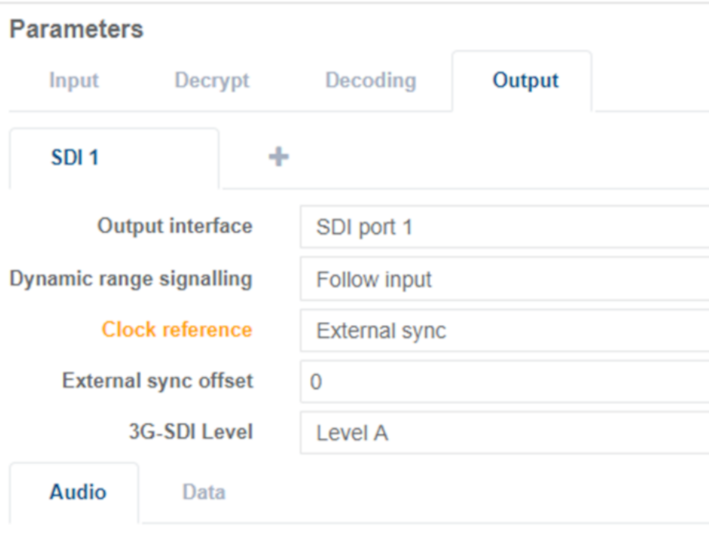This screenshot has width=709, height=541.
Task: Expand the Dynamic range signalling dropdown
Action: (504, 279)
